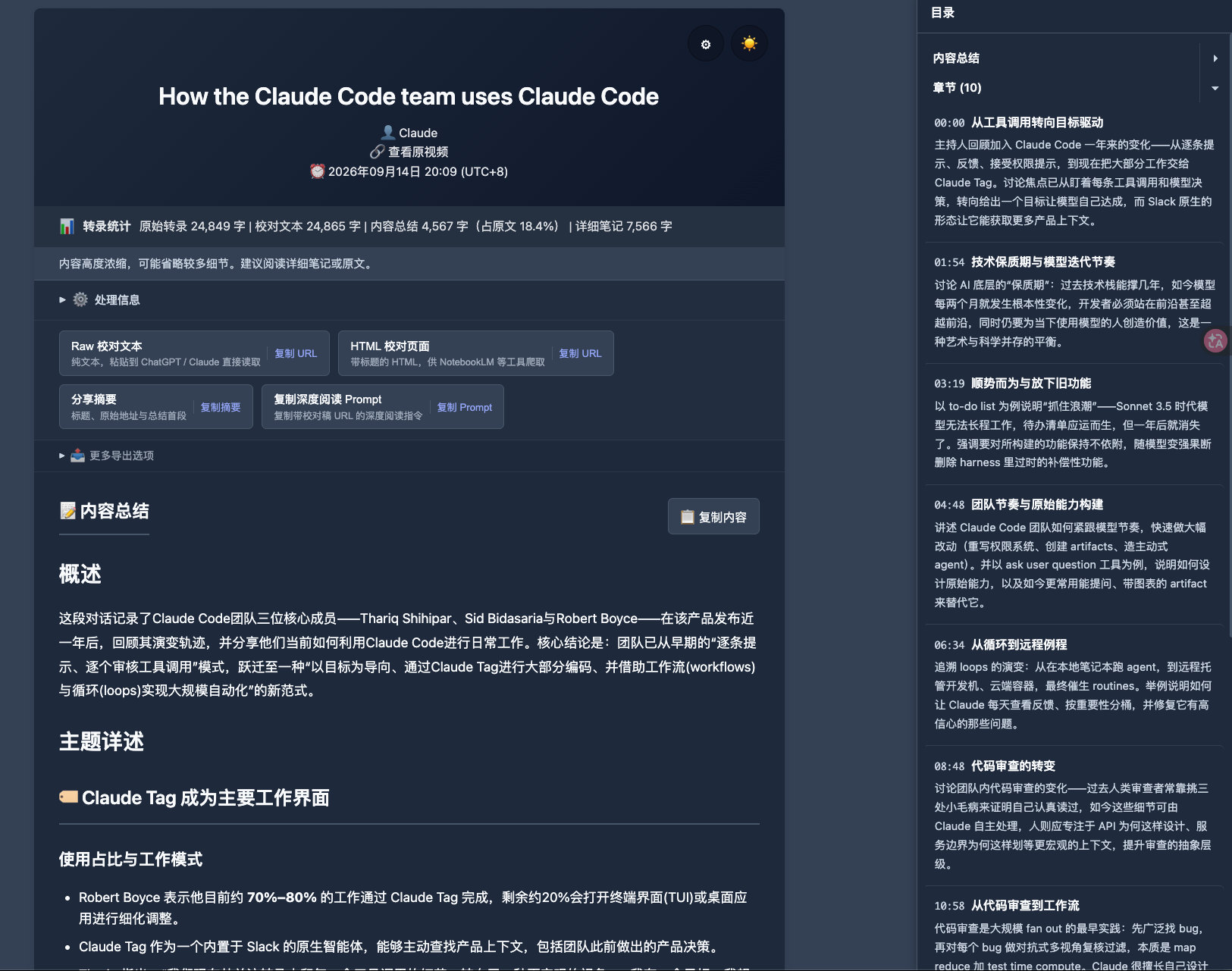This screenshot has height=971, width=1232.
Task: Click 复制 Prompt button
Action: point(465,407)
